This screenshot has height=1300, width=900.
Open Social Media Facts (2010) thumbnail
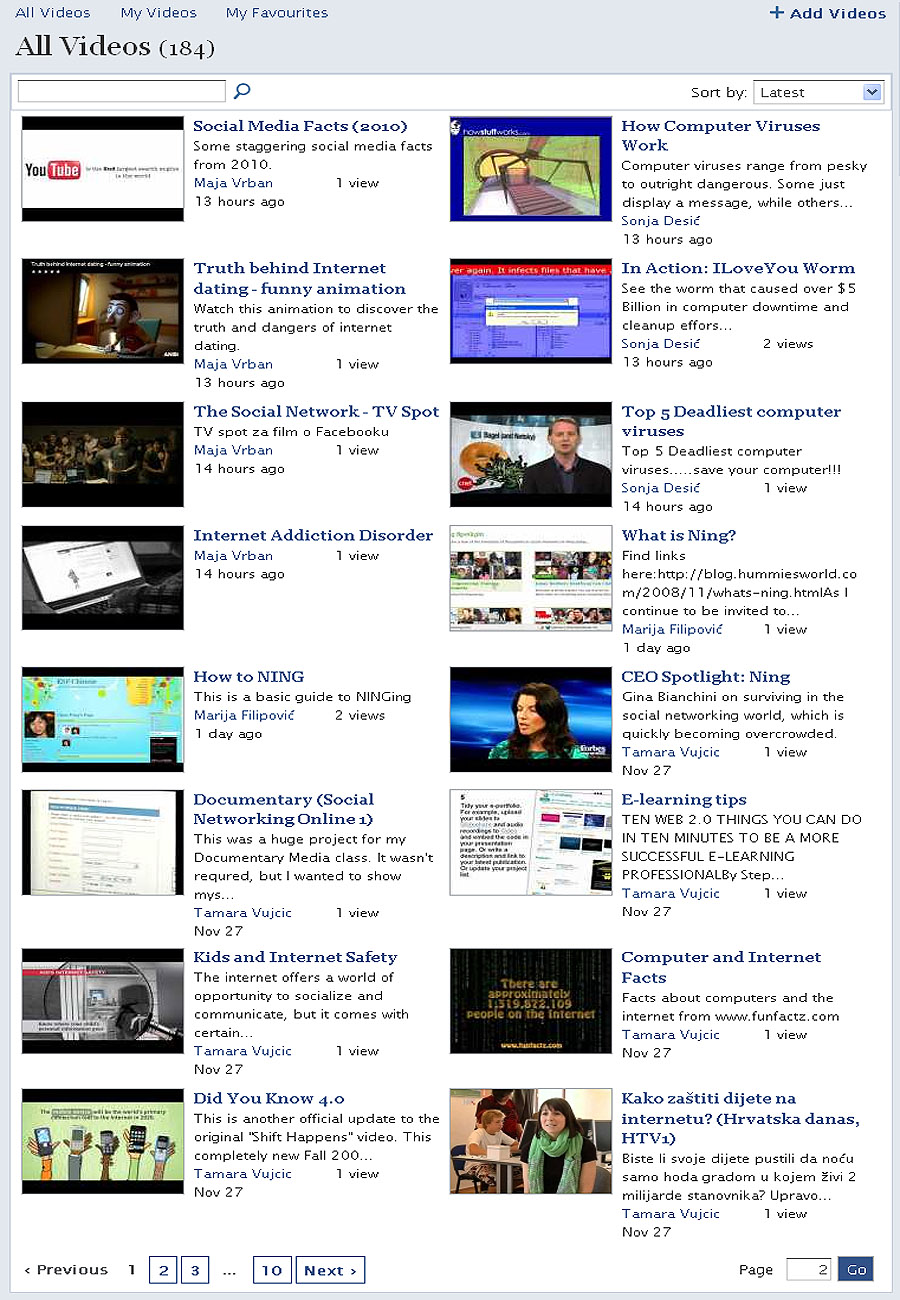pos(103,169)
